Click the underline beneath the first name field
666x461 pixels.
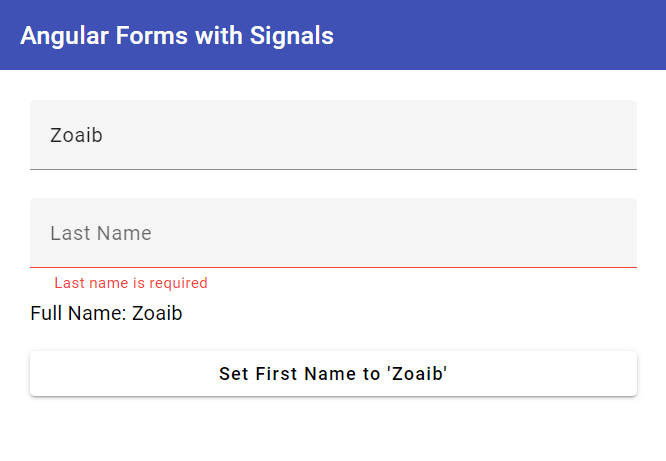pyautogui.click(x=333, y=169)
